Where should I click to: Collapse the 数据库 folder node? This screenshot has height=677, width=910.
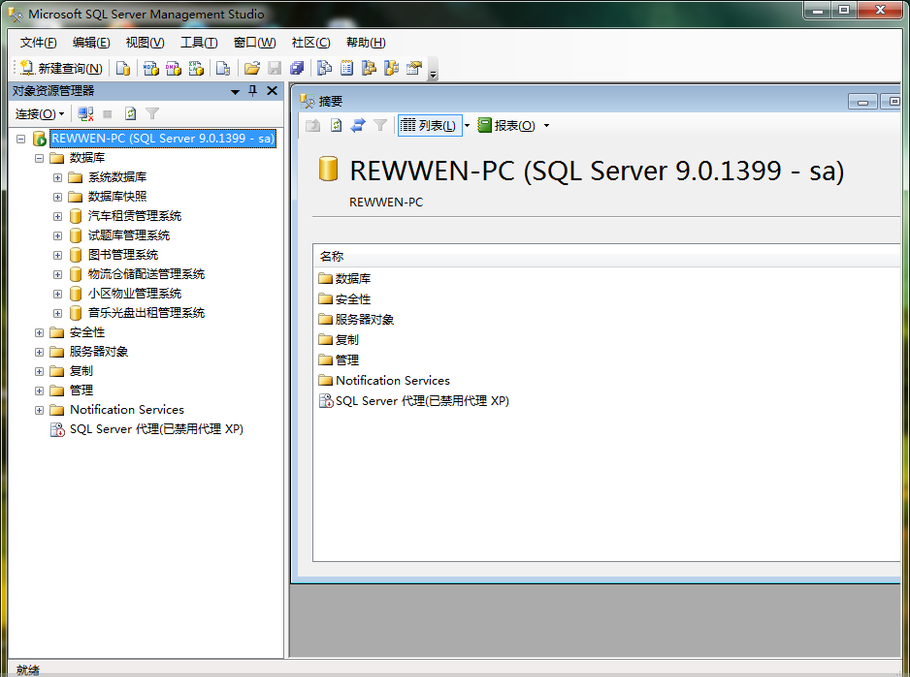click(39, 158)
